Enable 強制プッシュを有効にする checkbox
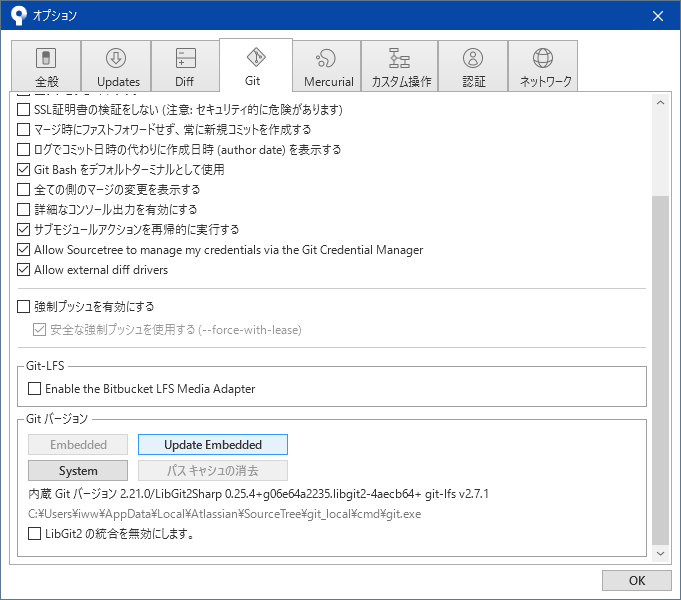 click(x=23, y=307)
